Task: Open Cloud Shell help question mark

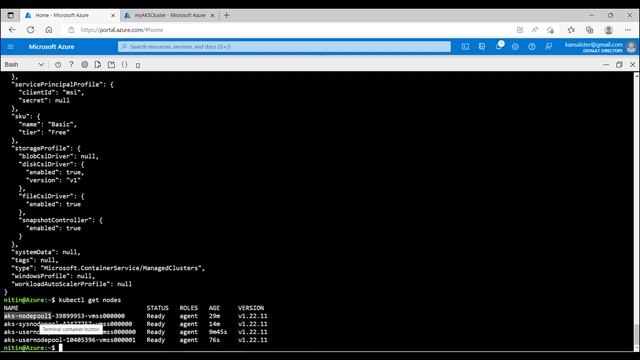Action: 71,64
